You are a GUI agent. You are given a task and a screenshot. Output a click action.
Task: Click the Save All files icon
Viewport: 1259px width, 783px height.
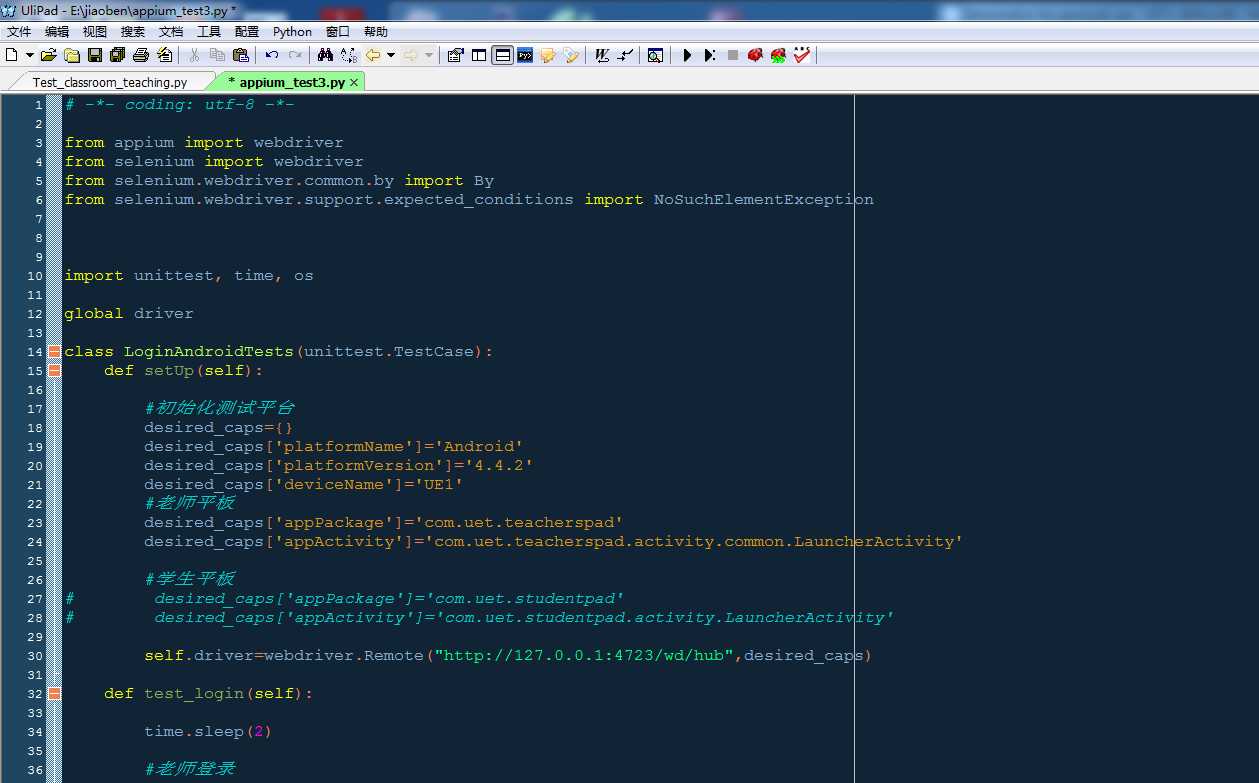click(x=118, y=55)
